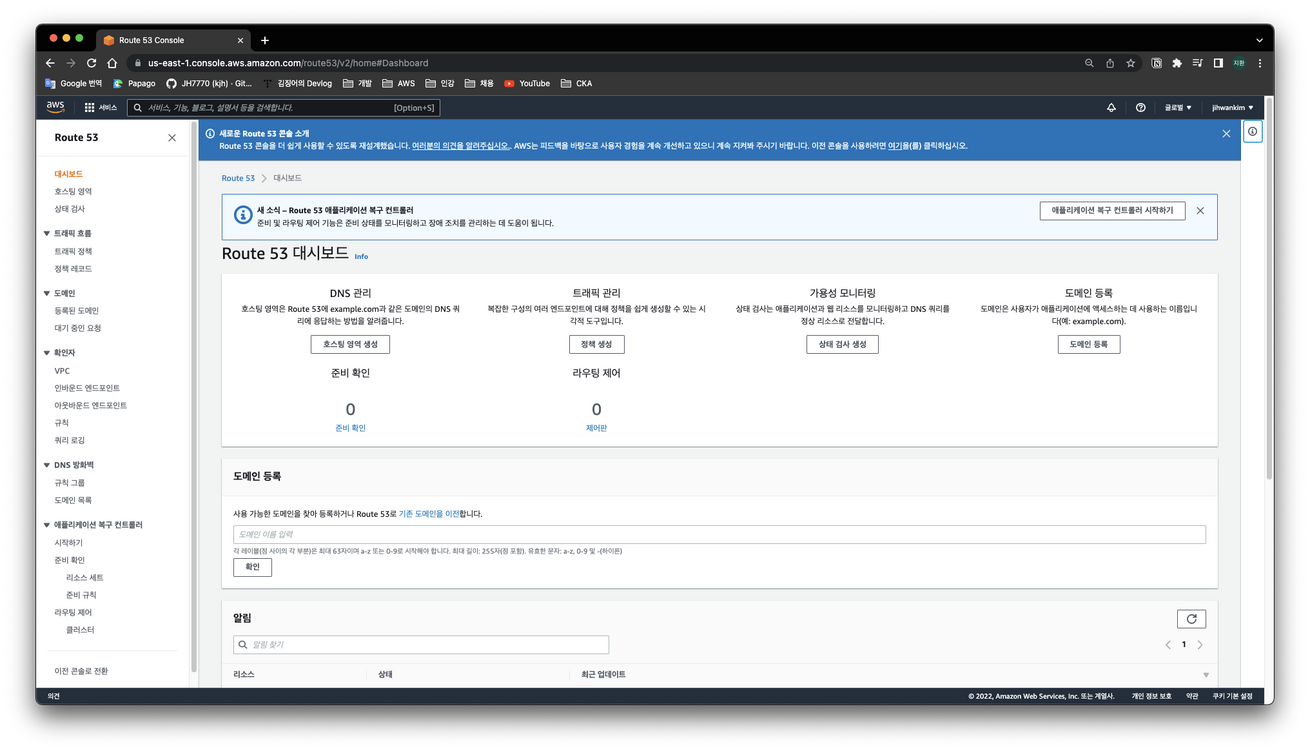1310x752 pixels.
Task: Click the 도메인 등록 button
Action: coord(1089,344)
